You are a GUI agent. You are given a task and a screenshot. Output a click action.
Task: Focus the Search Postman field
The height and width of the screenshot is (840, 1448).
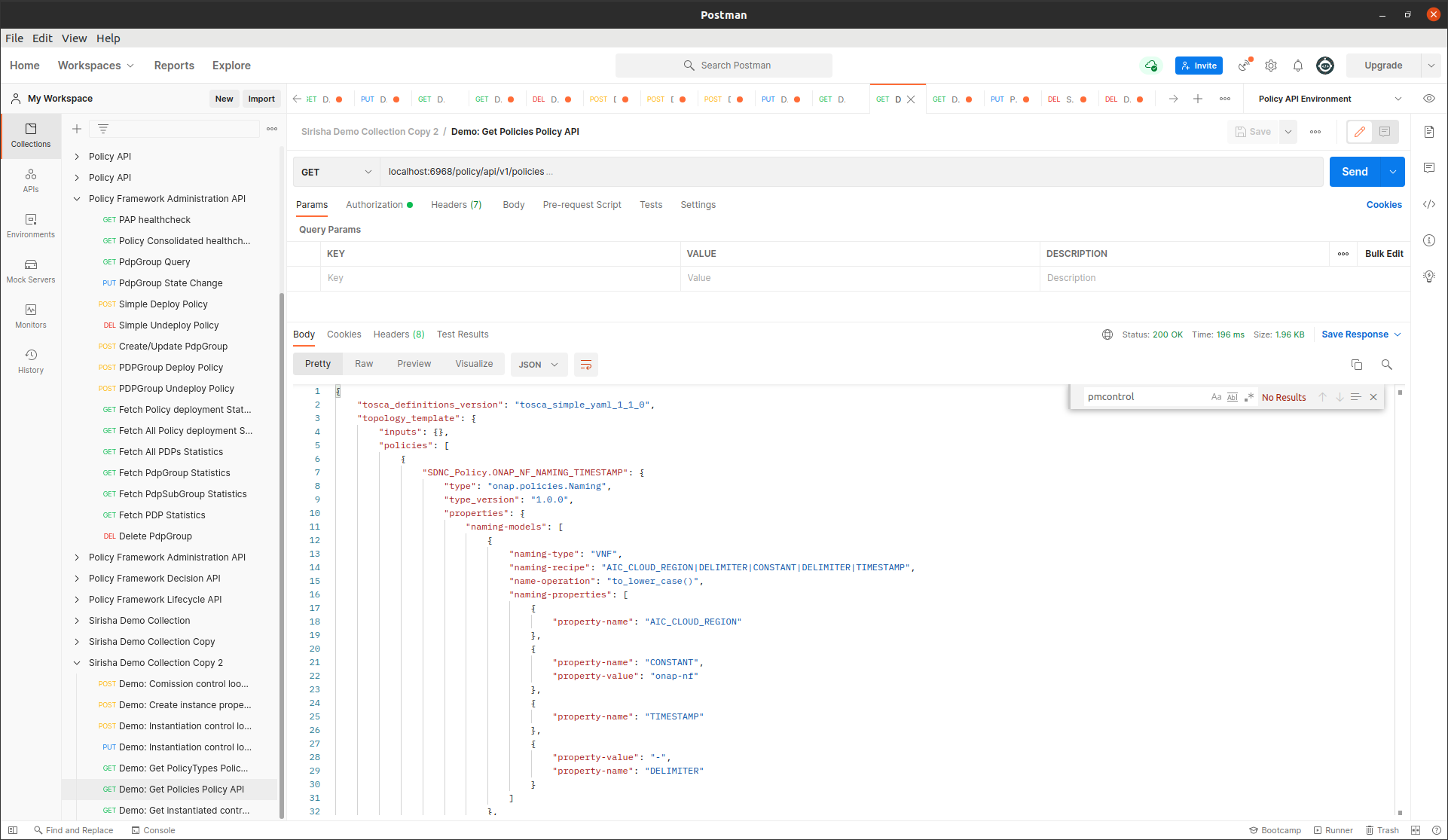pos(724,66)
